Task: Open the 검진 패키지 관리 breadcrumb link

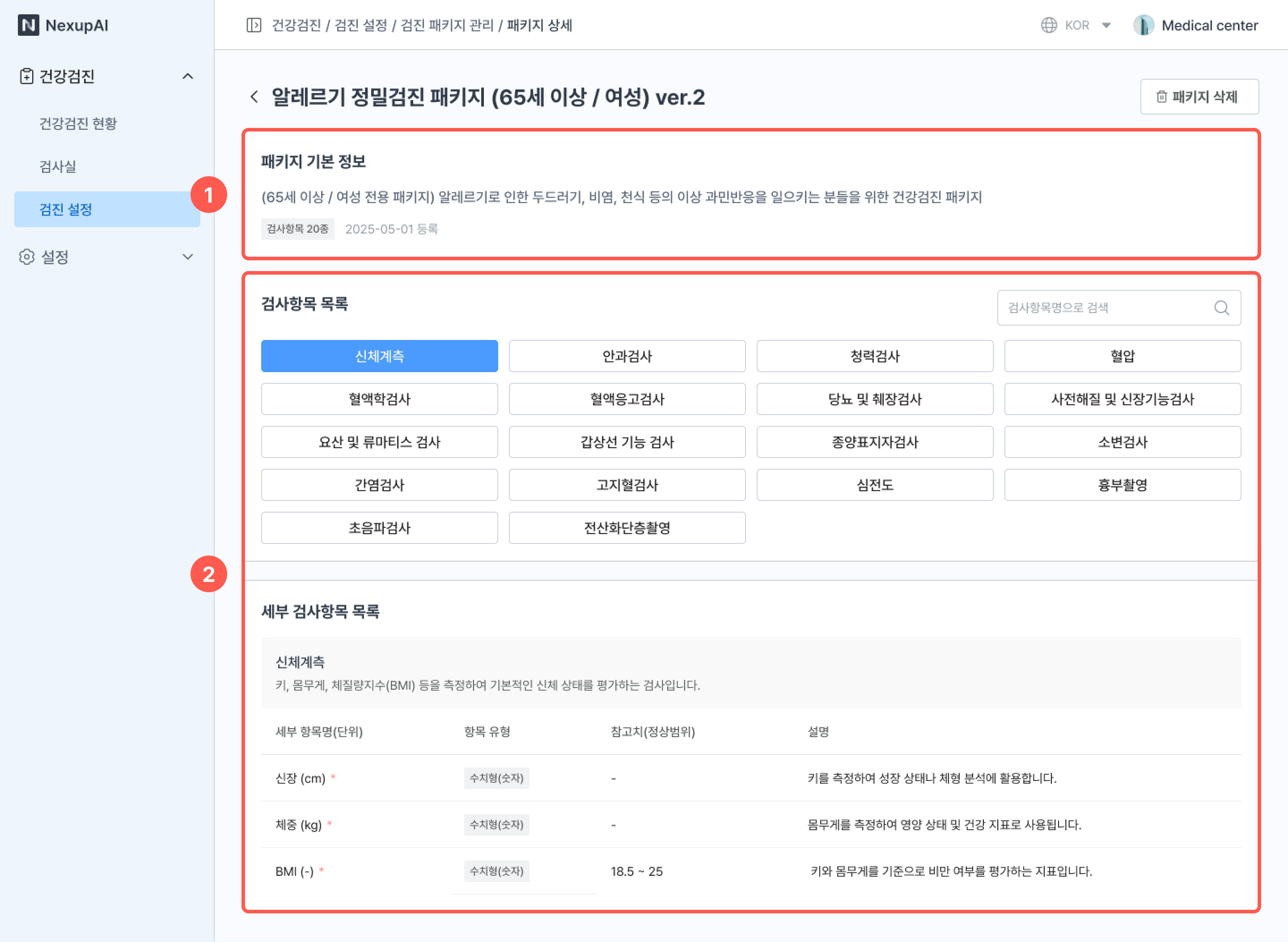Action: coord(447,25)
